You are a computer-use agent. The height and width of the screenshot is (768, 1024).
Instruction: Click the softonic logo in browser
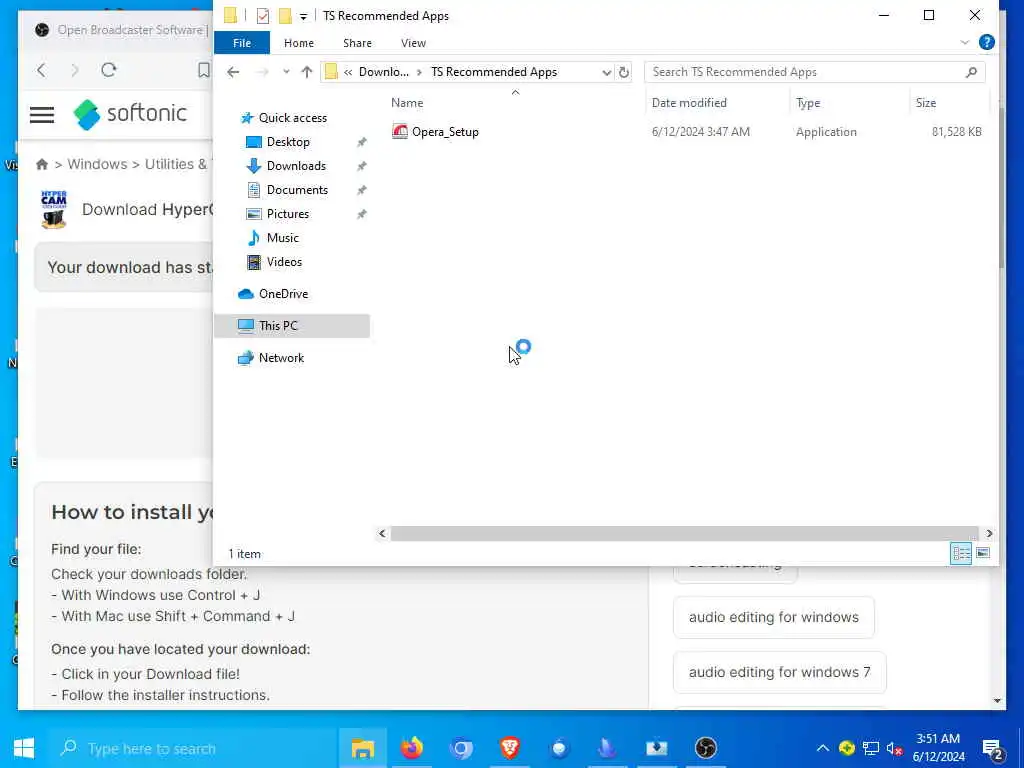(130, 114)
